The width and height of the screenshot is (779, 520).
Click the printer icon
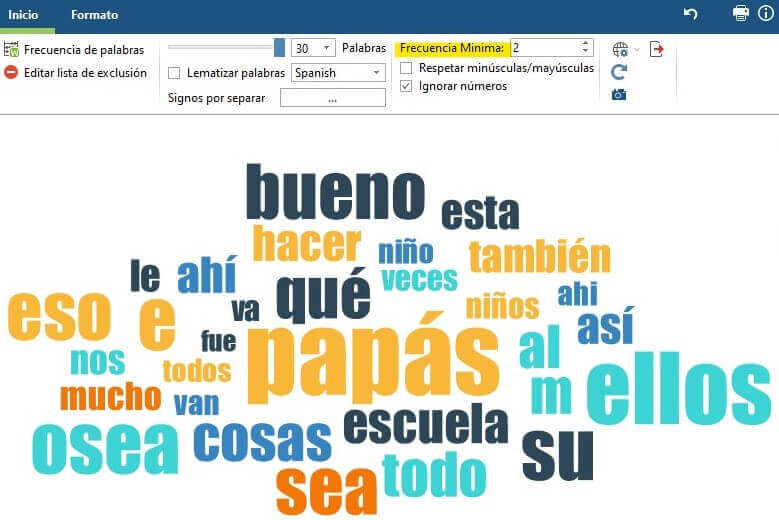point(741,13)
